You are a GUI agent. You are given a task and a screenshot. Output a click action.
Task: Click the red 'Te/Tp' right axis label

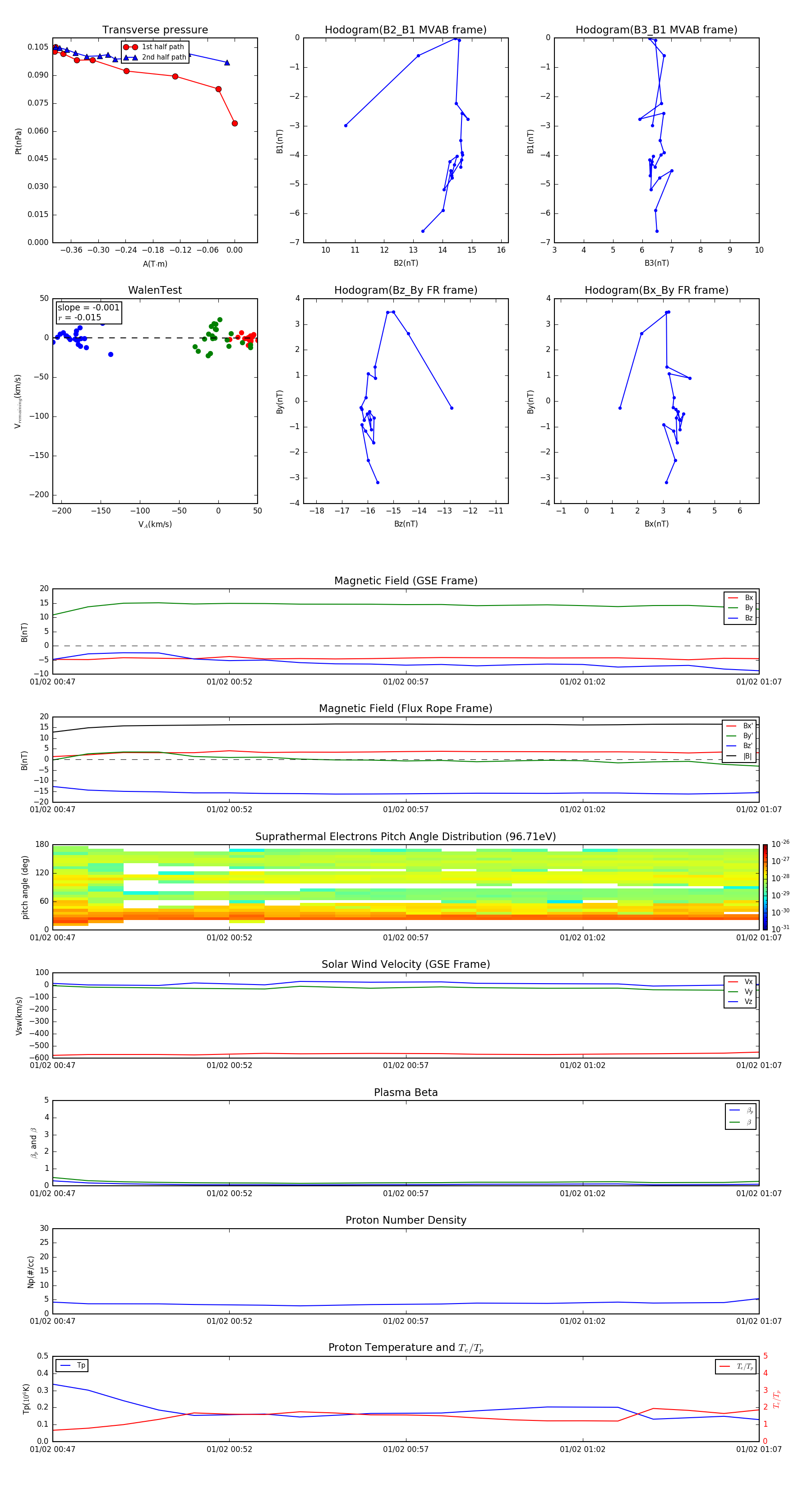776,1399
